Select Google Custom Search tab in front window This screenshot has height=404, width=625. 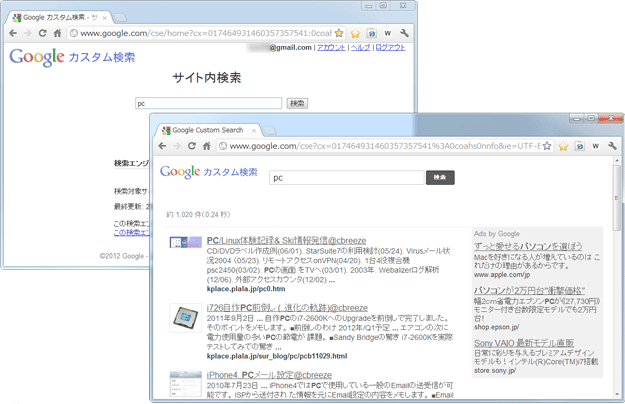pos(207,130)
